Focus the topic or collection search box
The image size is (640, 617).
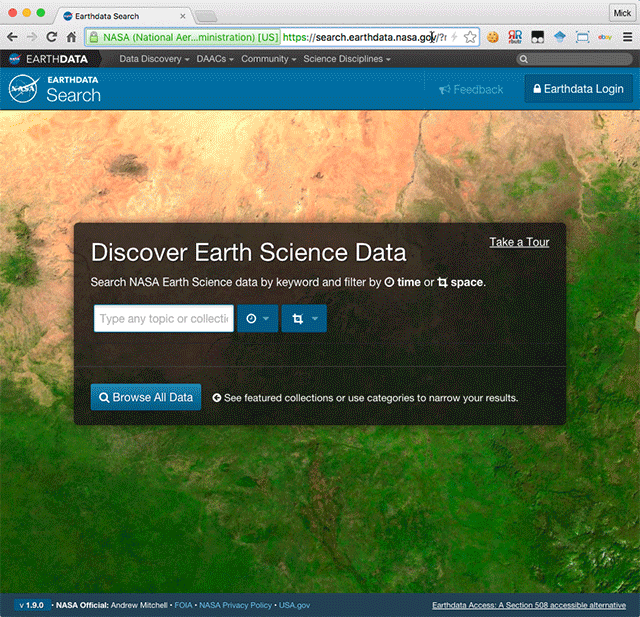click(164, 318)
